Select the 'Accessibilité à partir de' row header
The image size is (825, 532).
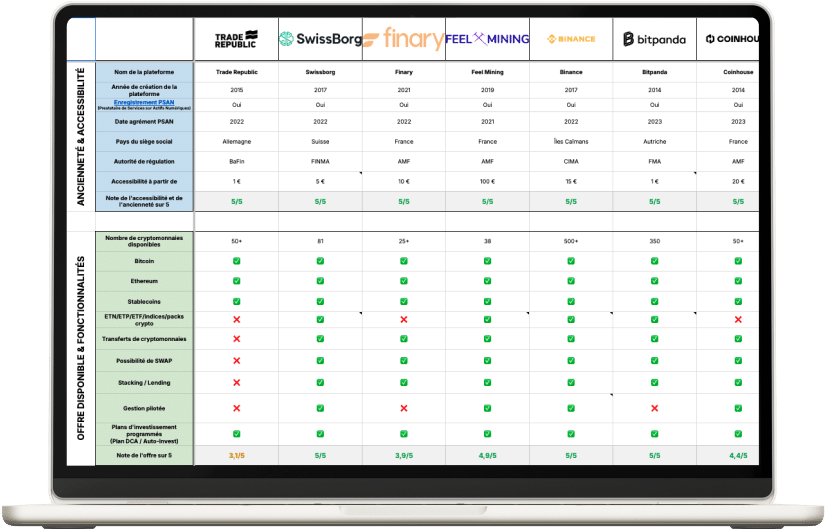144,182
